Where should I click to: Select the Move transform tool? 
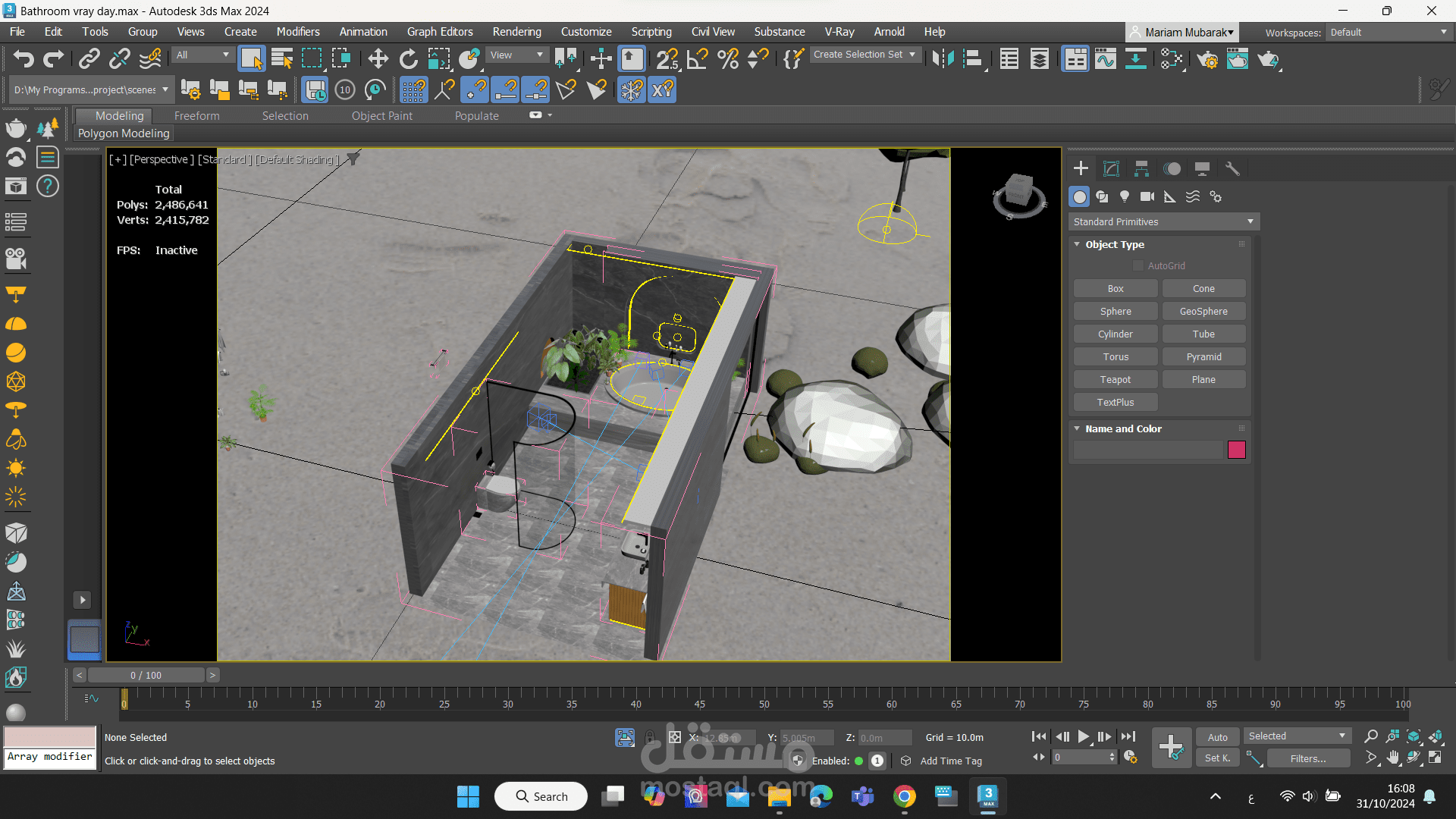tap(378, 59)
